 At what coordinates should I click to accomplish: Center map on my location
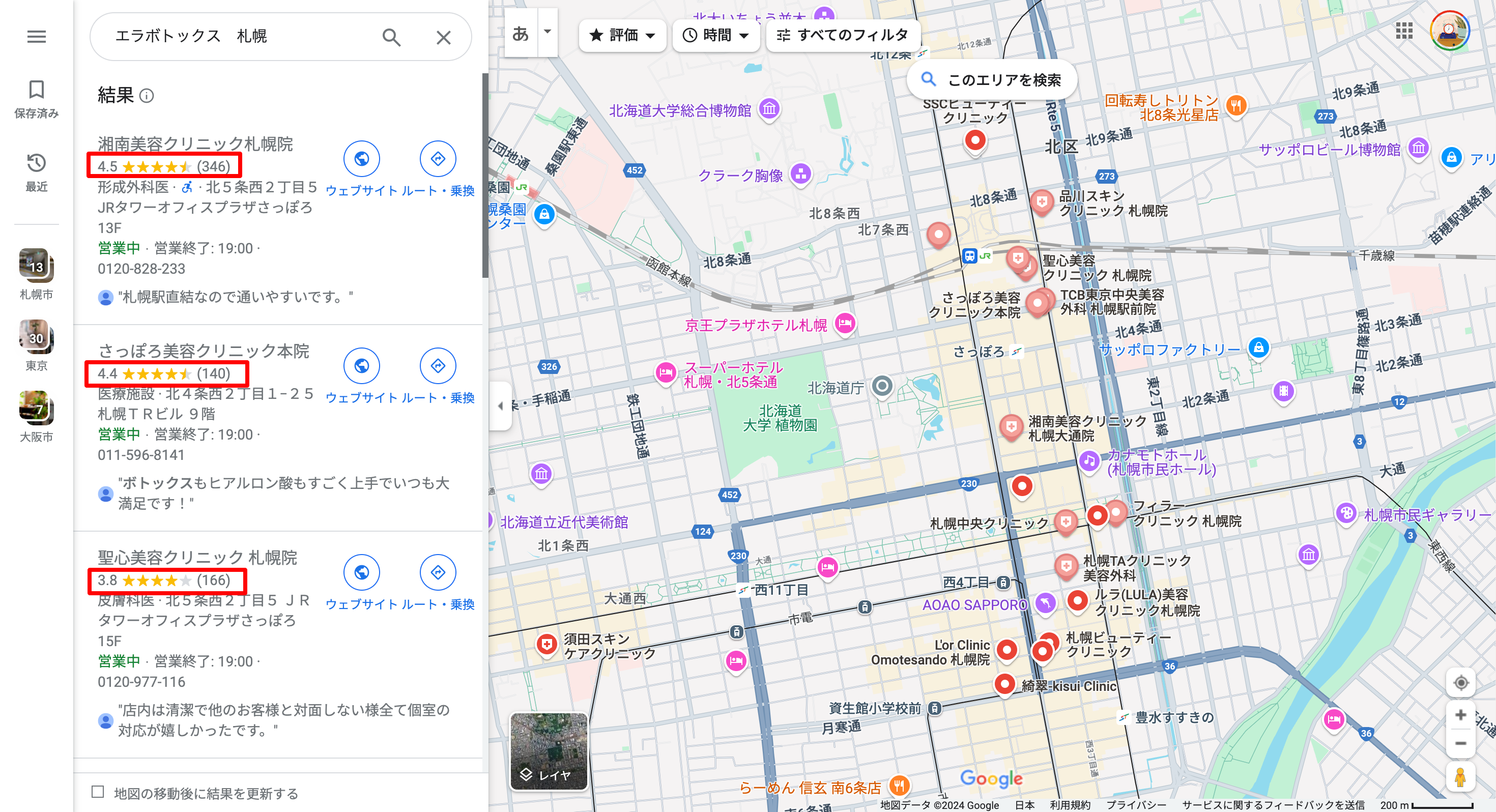pyautogui.click(x=1460, y=682)
